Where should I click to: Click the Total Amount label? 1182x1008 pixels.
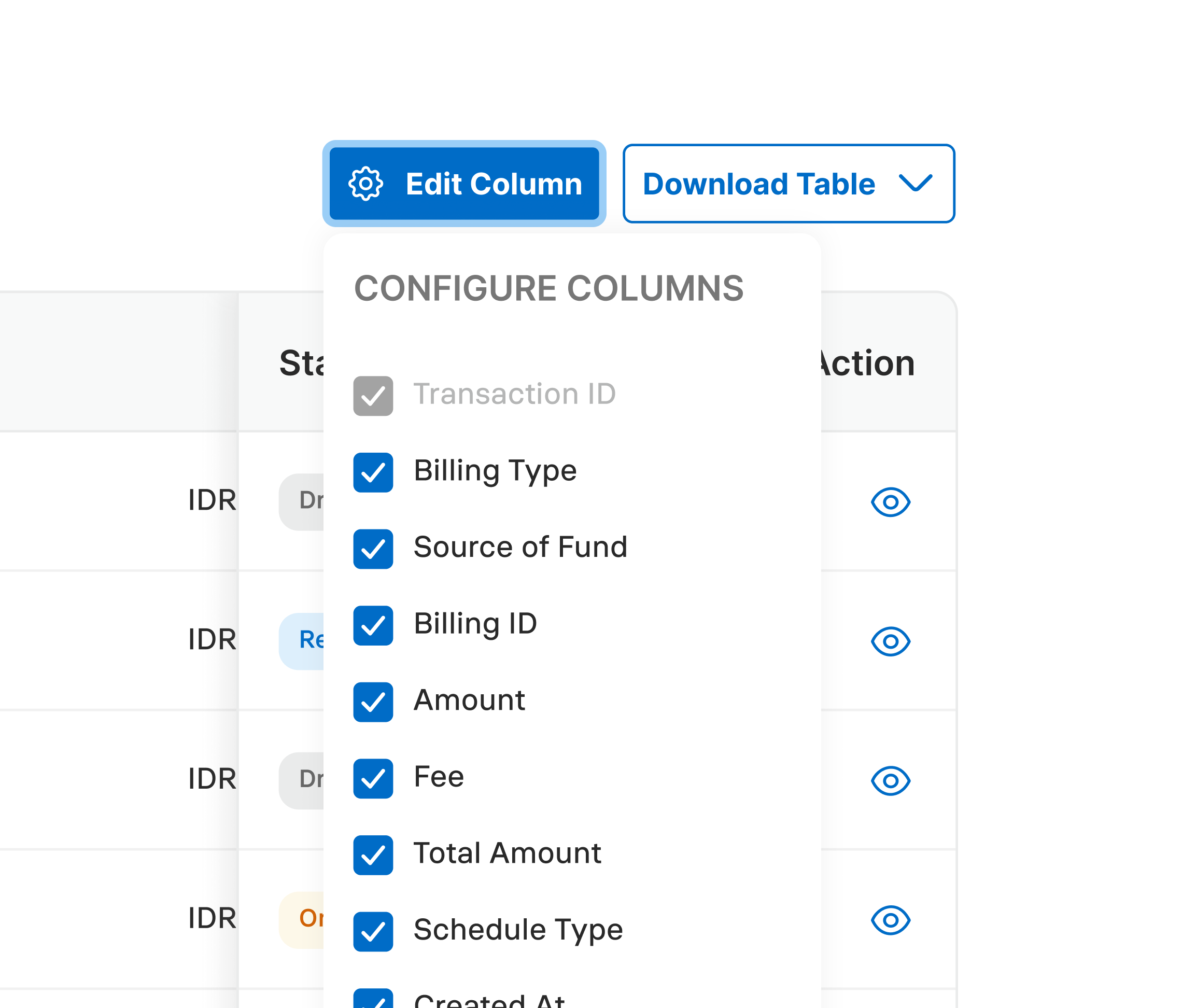point(507,853)
